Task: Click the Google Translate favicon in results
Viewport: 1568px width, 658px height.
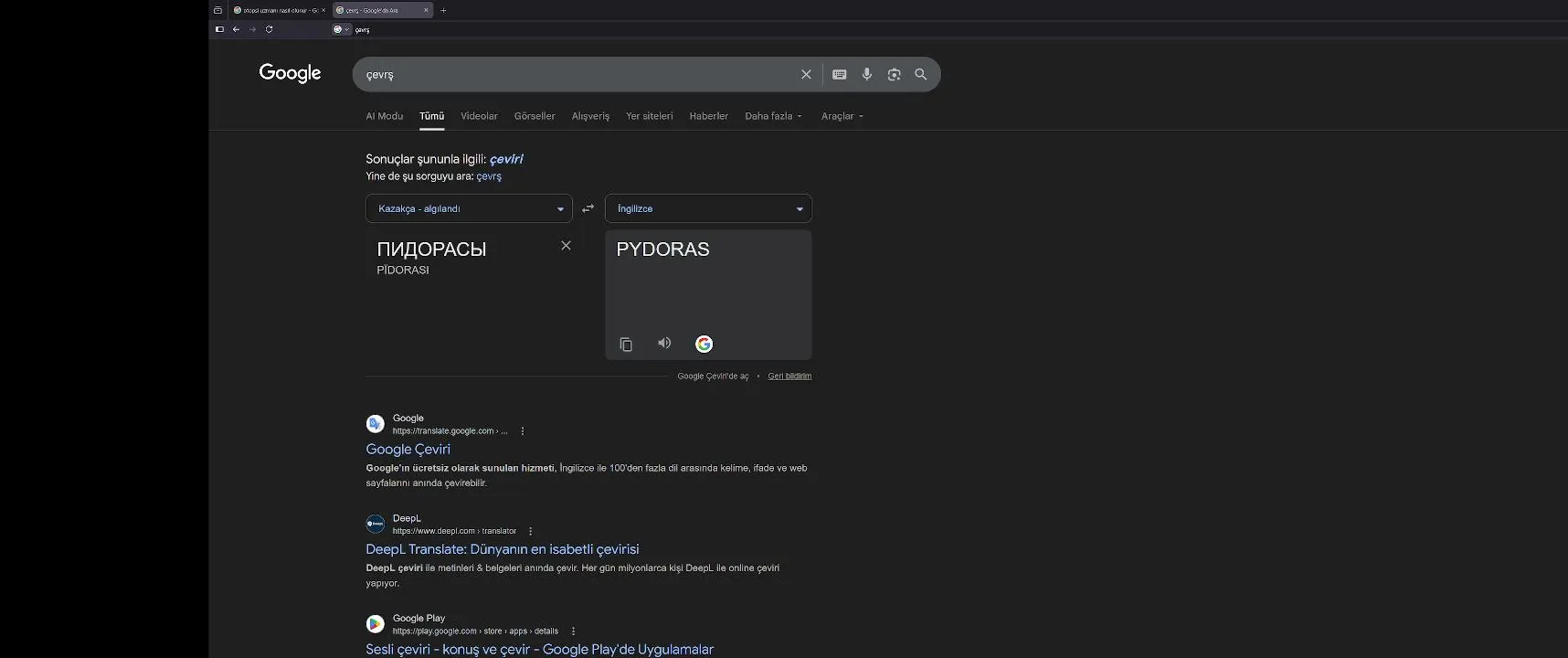Action: click(376, 424)
